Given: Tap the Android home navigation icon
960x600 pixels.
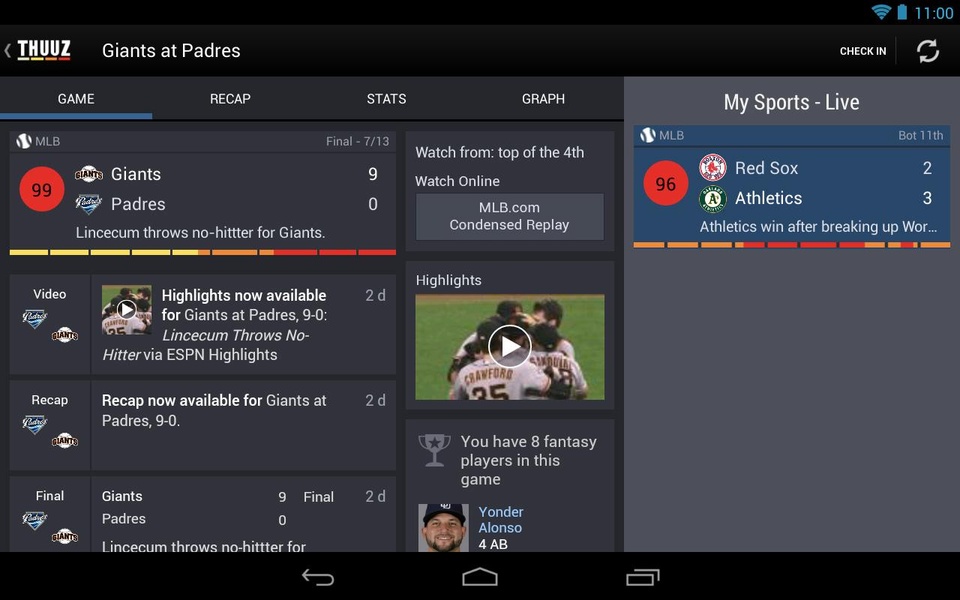Looking at the screenshot, I should [480, 577].
